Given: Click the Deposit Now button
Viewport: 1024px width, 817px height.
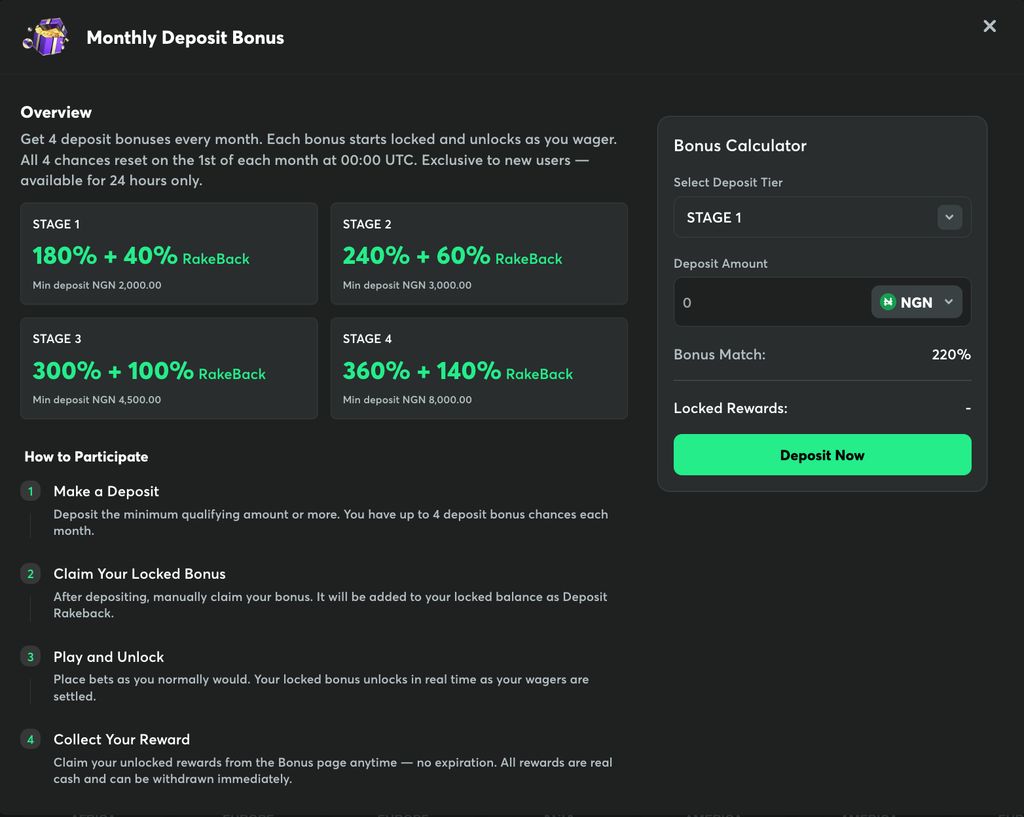Looking at the screenshot, I should 822,455.
